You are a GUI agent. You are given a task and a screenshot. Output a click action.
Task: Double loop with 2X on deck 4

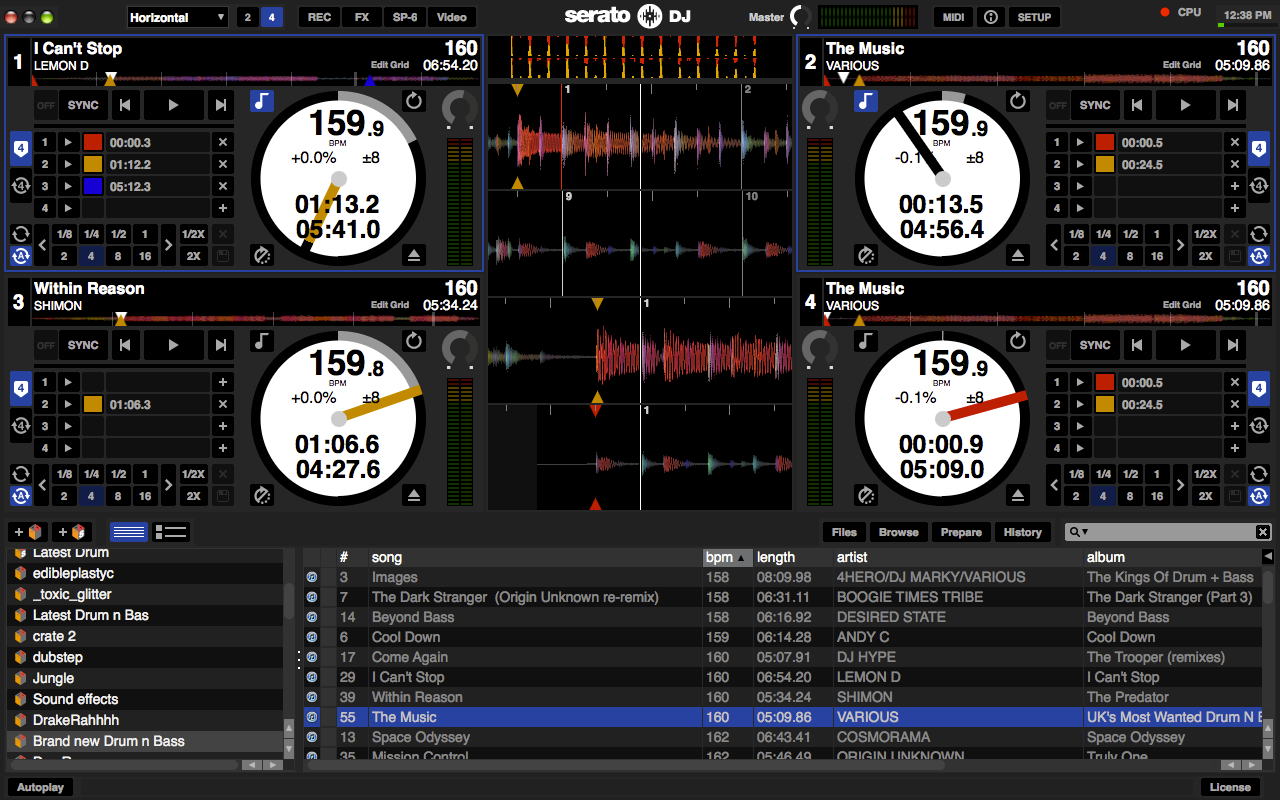[x=1205, y=496]
